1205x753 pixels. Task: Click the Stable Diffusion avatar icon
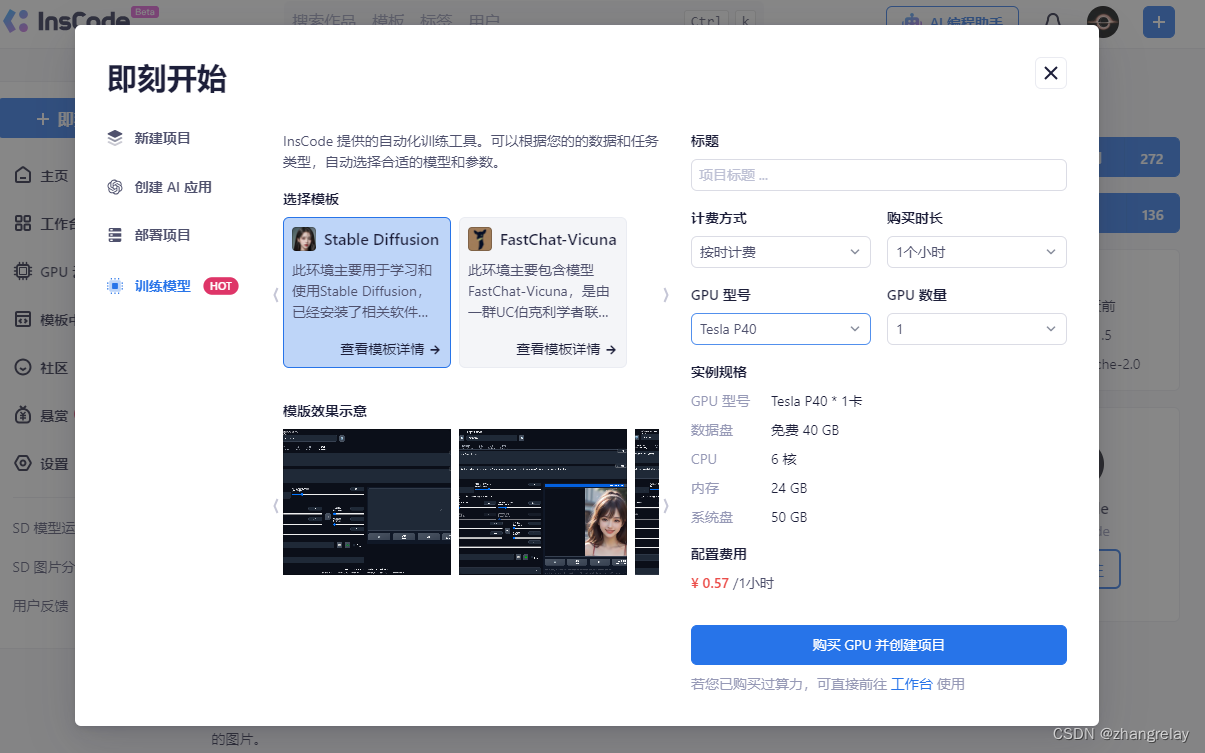click(x=304, y=239)
